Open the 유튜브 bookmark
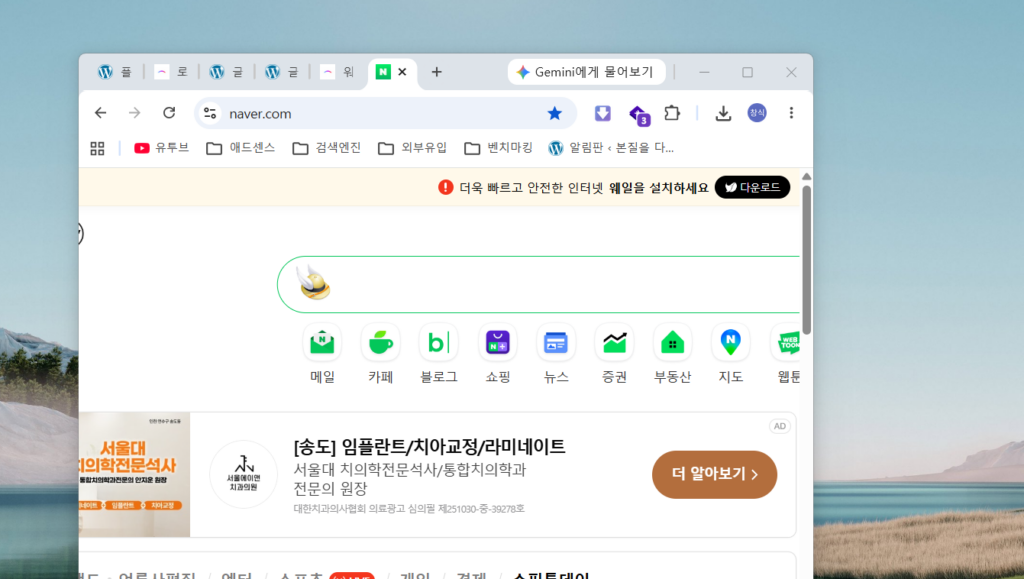1024x579 pixels. 161,148
